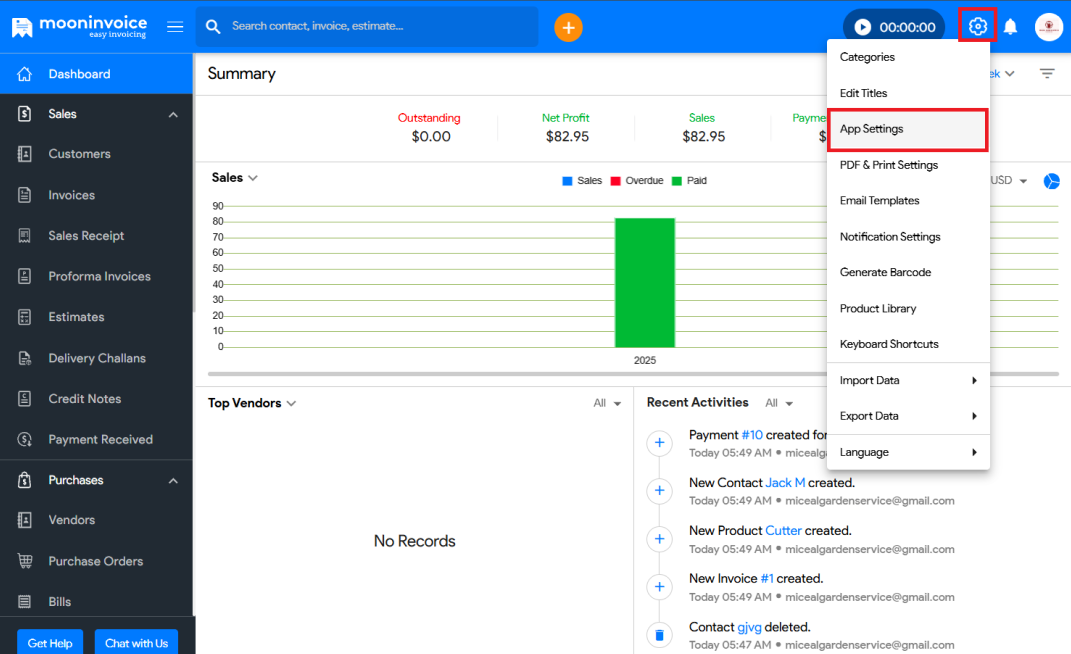Expand the Language submenu
This screenshot has width=1071, height=654.
pos(908,452)
